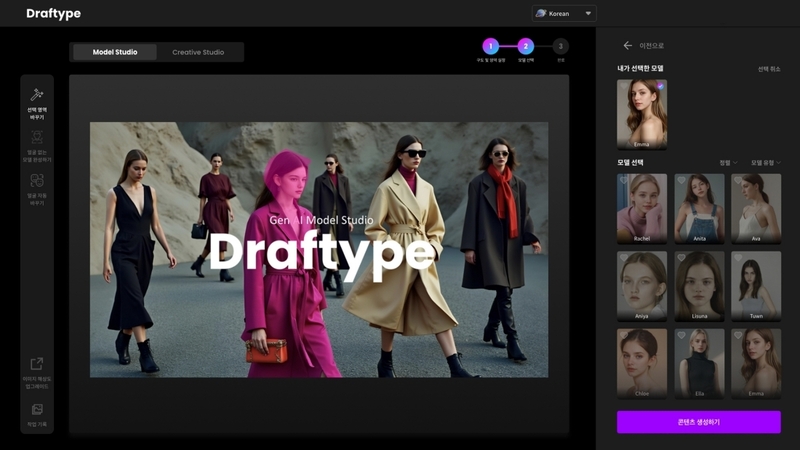Open the image resolution upgrade tool
The width and height of the screenshot is (800, 450).
click(x=37, y=373)
